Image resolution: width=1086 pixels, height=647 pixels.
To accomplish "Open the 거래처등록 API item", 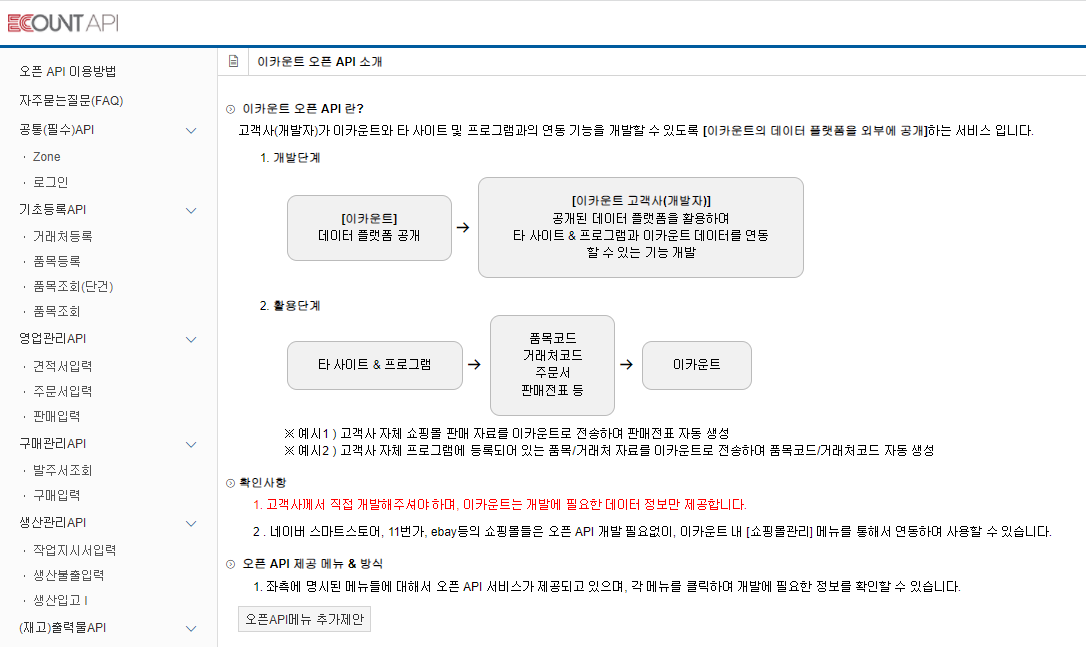I will pos(62,236).
